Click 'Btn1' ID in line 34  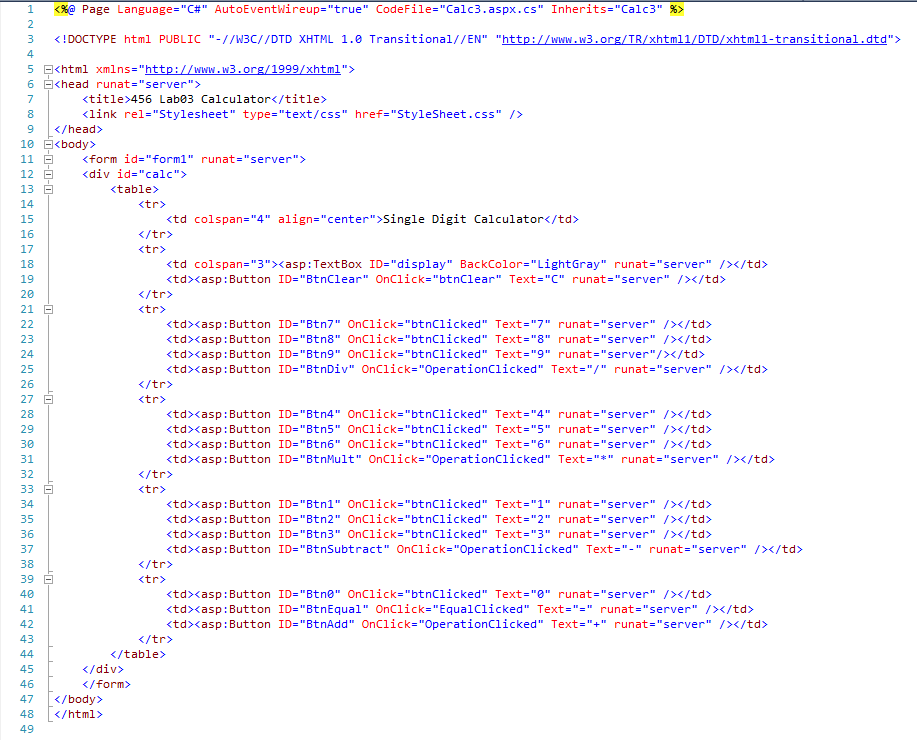pyautogui.click(x=320, y=504)
